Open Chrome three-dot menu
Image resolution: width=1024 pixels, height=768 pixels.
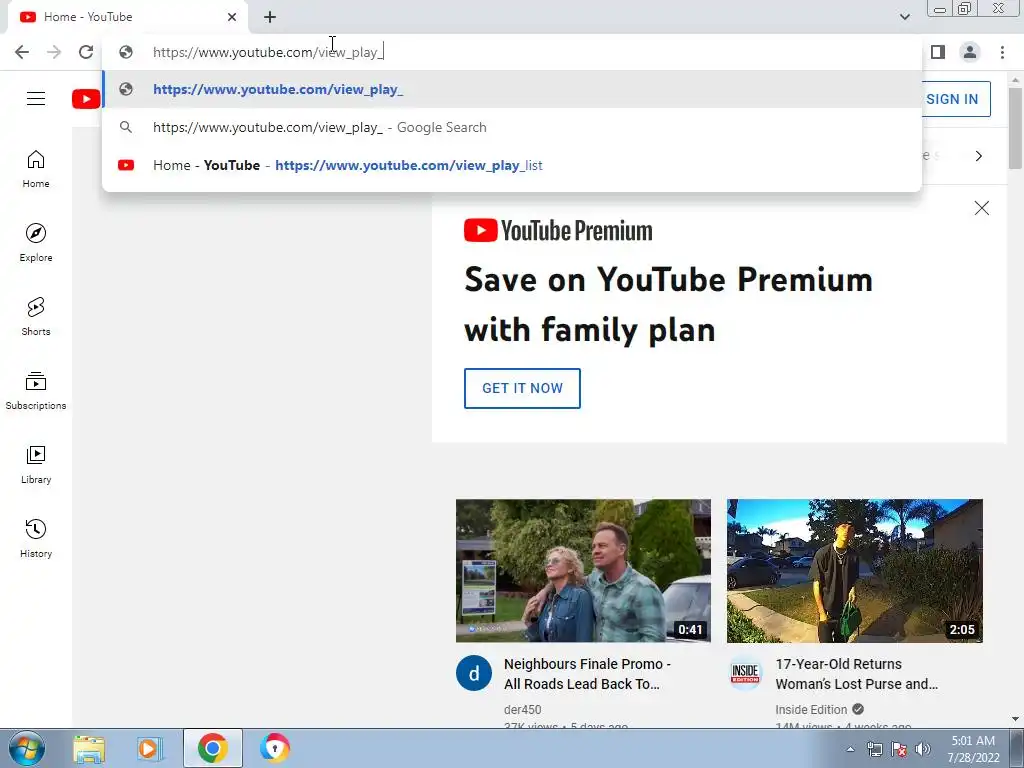(x=1002, y=52)
